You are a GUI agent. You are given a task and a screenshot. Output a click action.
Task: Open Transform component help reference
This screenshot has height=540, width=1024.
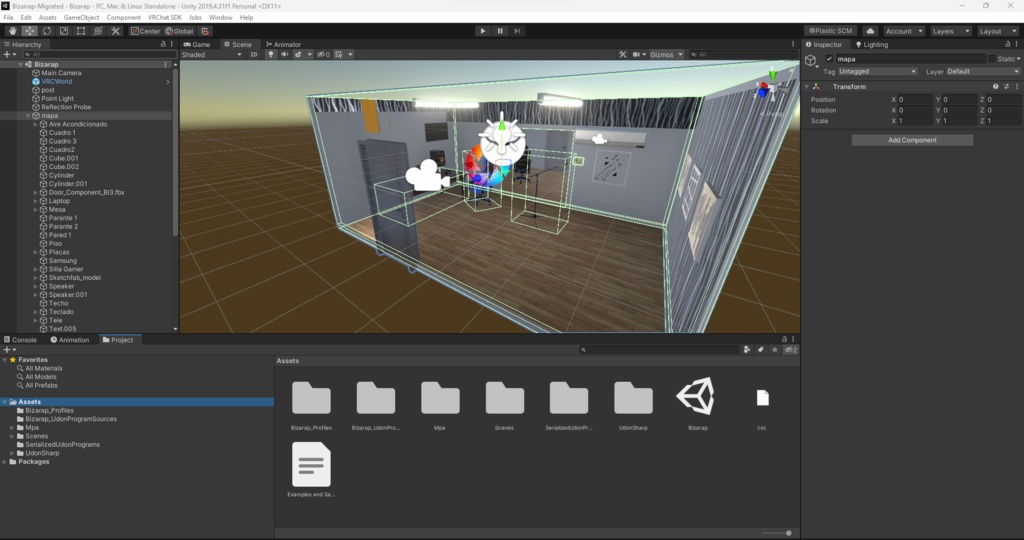(995, 86)
